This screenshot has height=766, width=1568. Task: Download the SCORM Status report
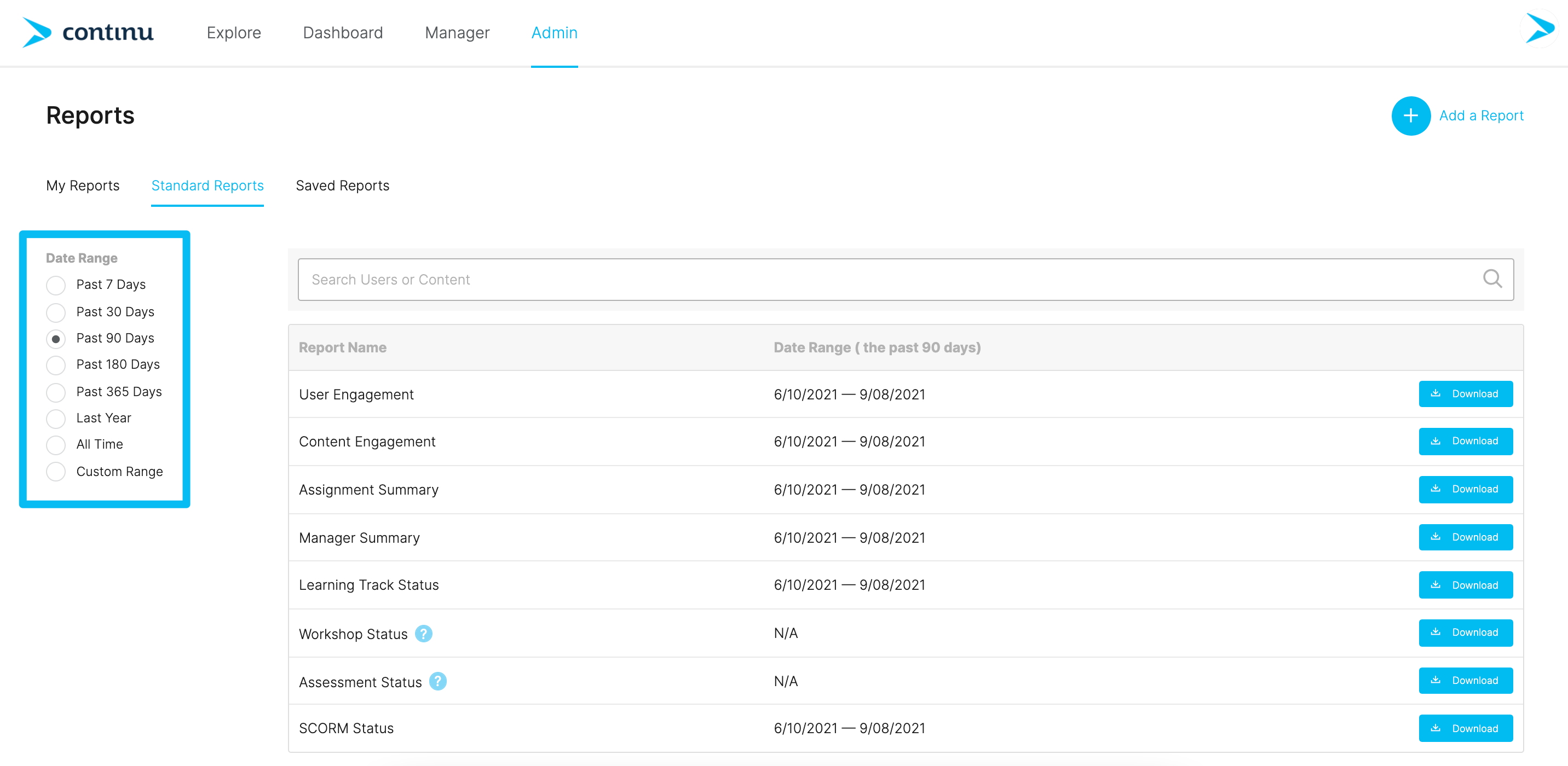pos(1465,728)
